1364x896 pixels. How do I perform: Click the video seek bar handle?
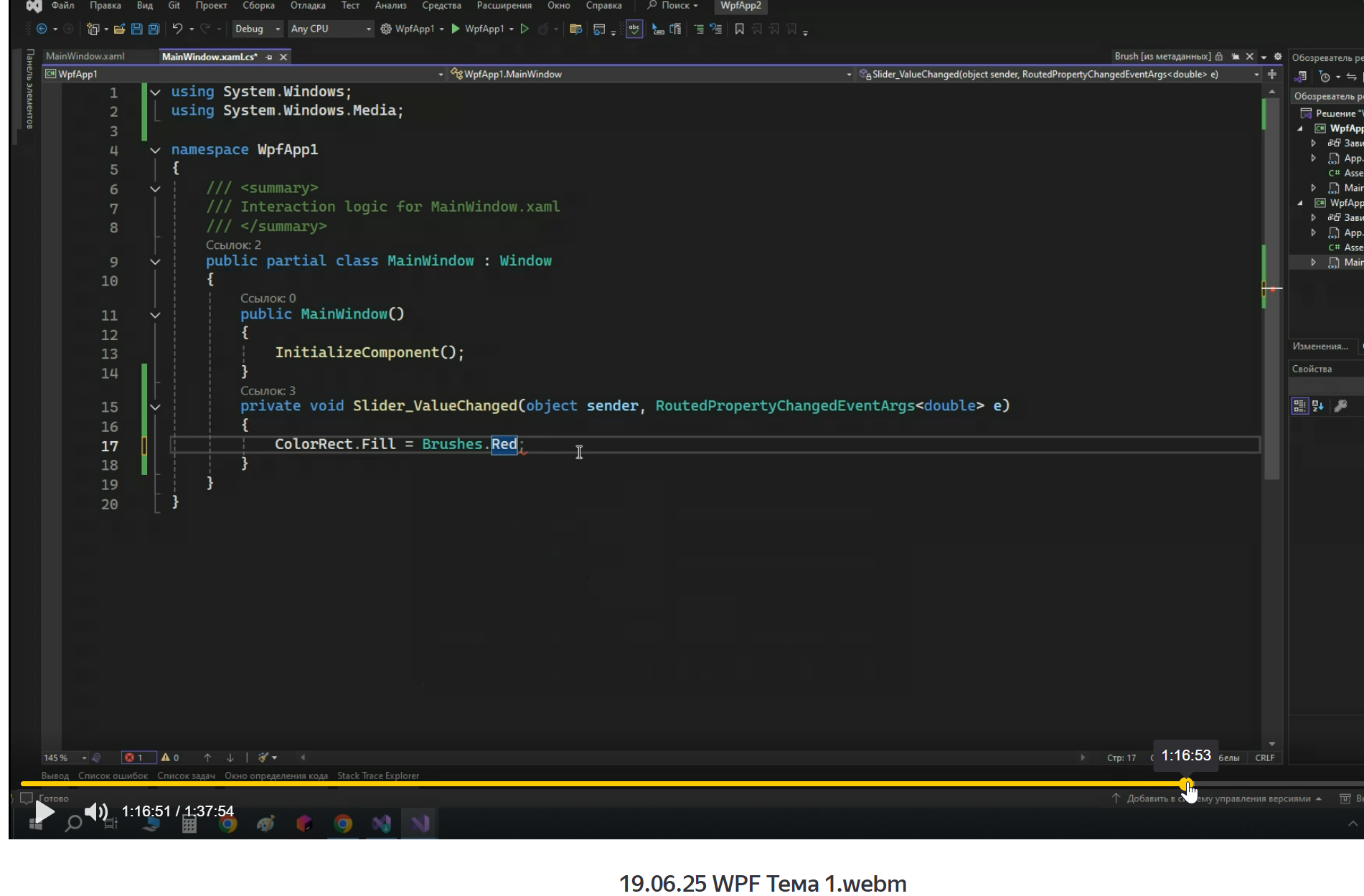point(1185,783)
